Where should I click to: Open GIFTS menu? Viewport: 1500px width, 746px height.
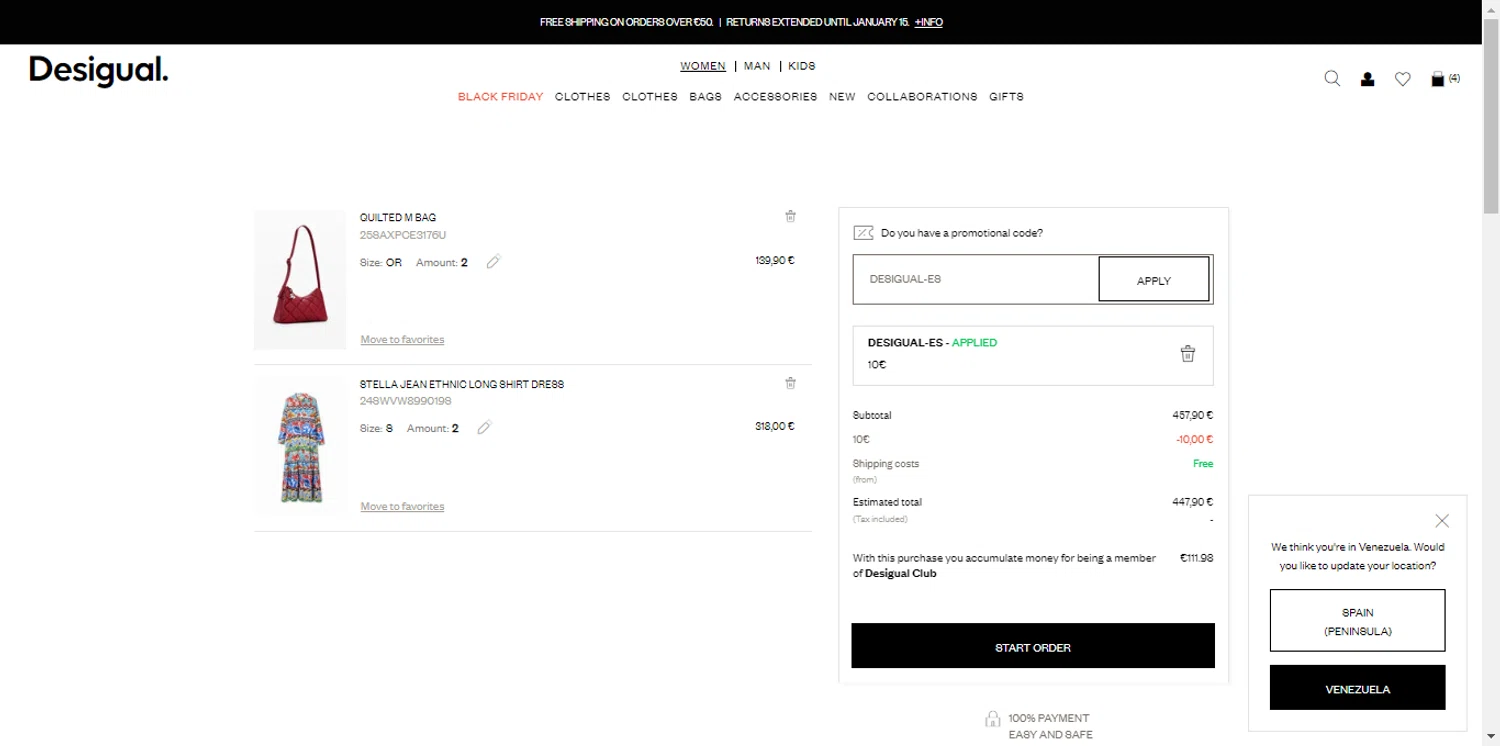pos(1006,97)
